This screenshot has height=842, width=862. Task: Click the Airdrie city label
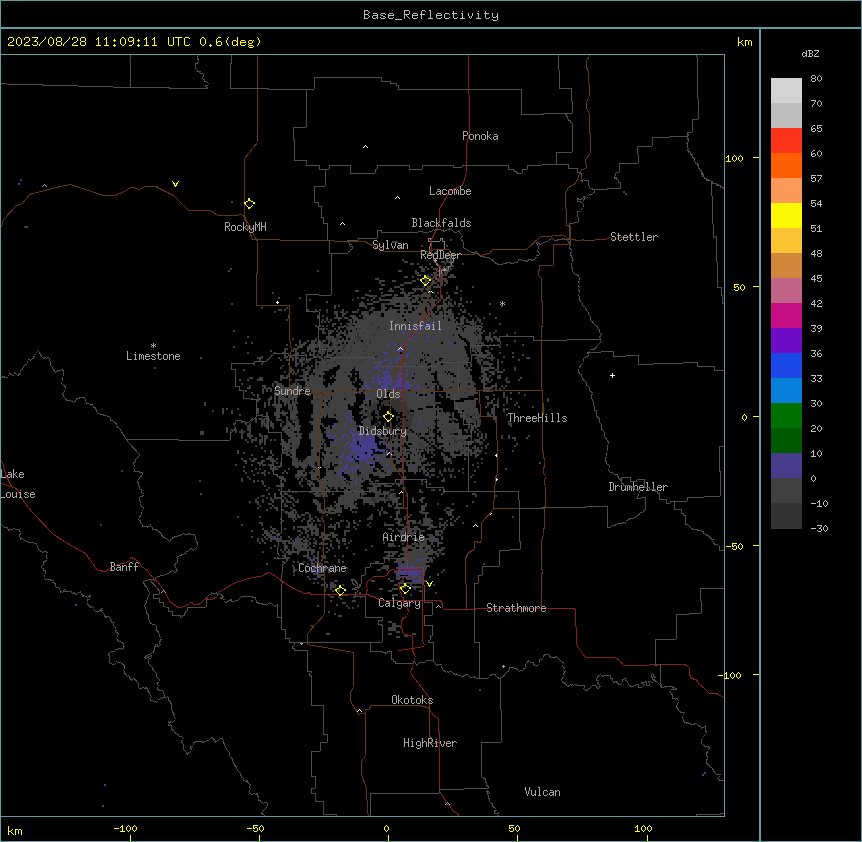(x=404, y=537)
